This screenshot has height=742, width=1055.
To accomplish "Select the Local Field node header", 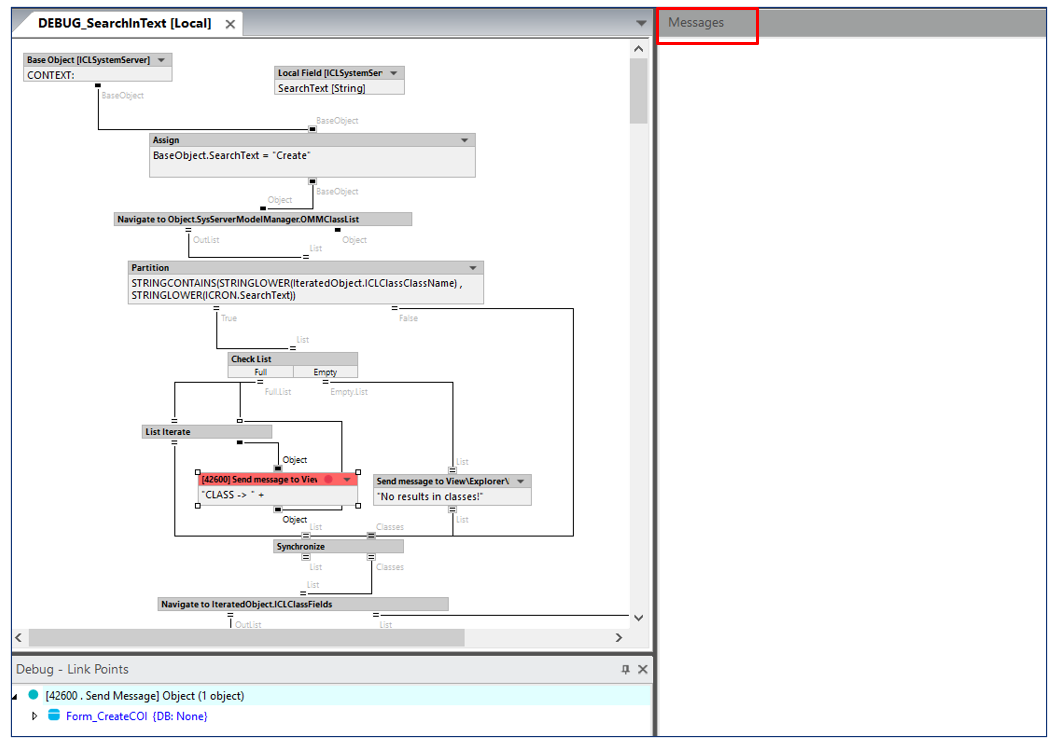I will click(339, 73).
